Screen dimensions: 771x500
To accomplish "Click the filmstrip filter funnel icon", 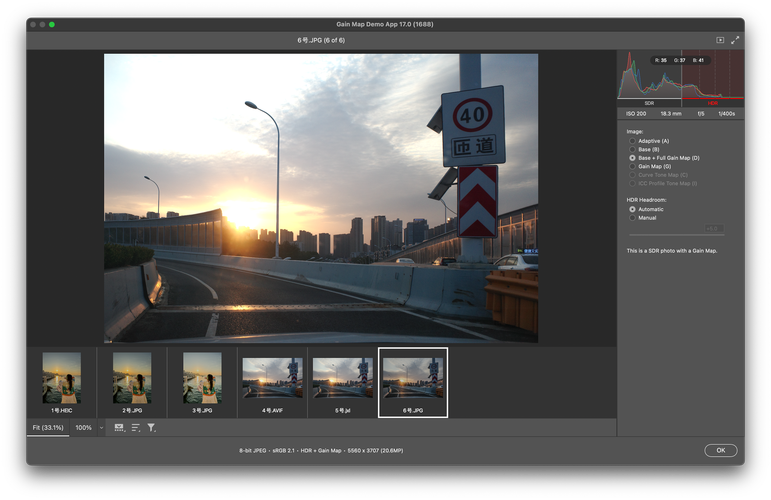I will click(151, 427).
